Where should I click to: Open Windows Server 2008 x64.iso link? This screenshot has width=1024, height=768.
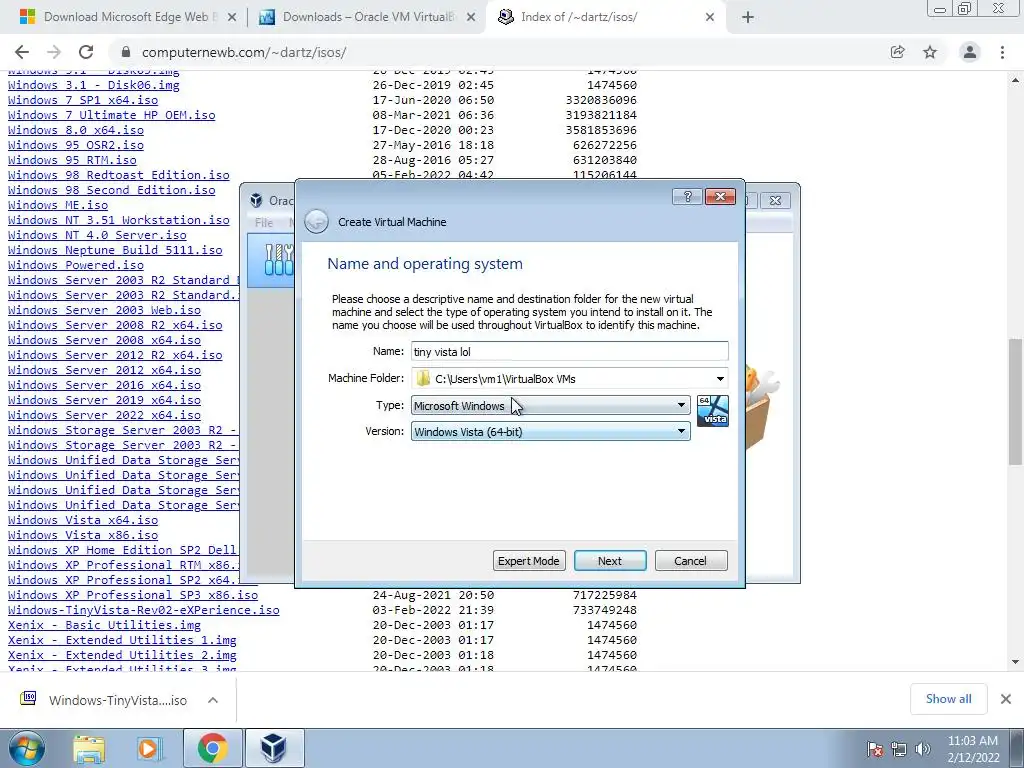click(x=104, y=340)
